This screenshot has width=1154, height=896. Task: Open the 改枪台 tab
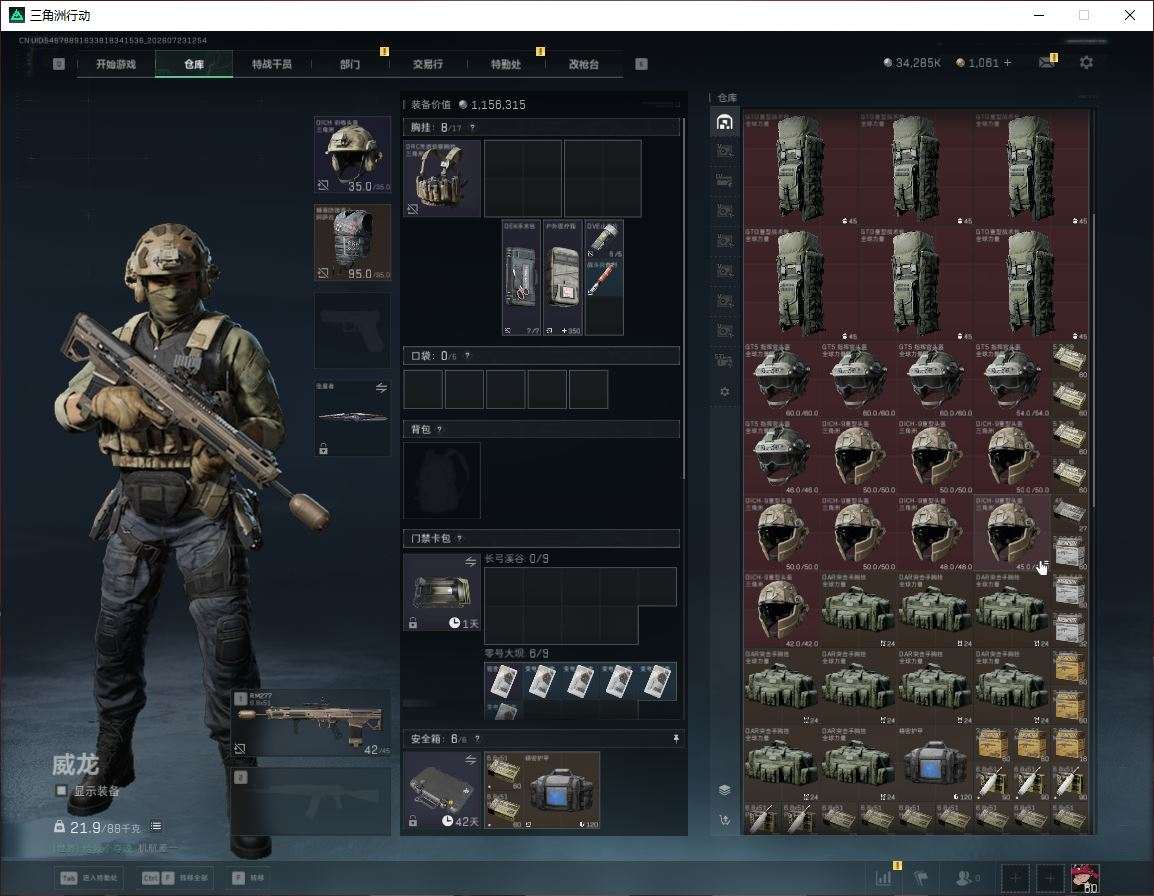pos(584,64)
